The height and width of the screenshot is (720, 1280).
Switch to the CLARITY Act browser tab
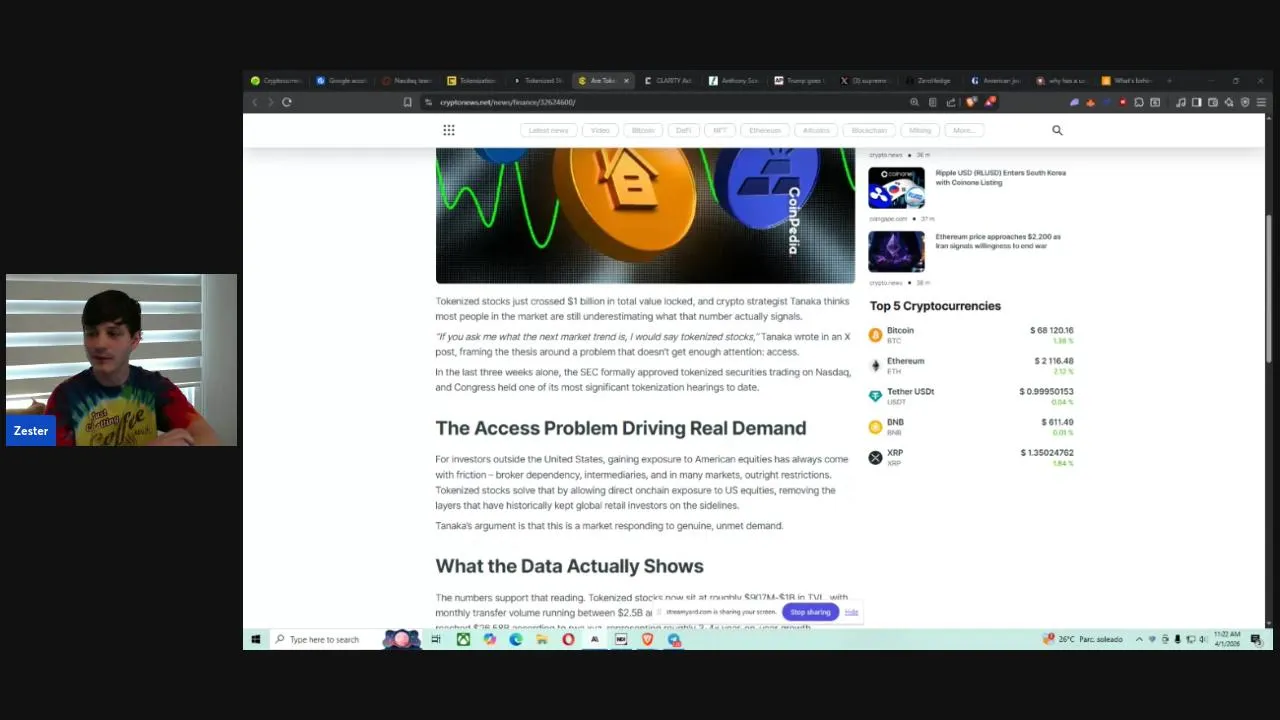668,80
